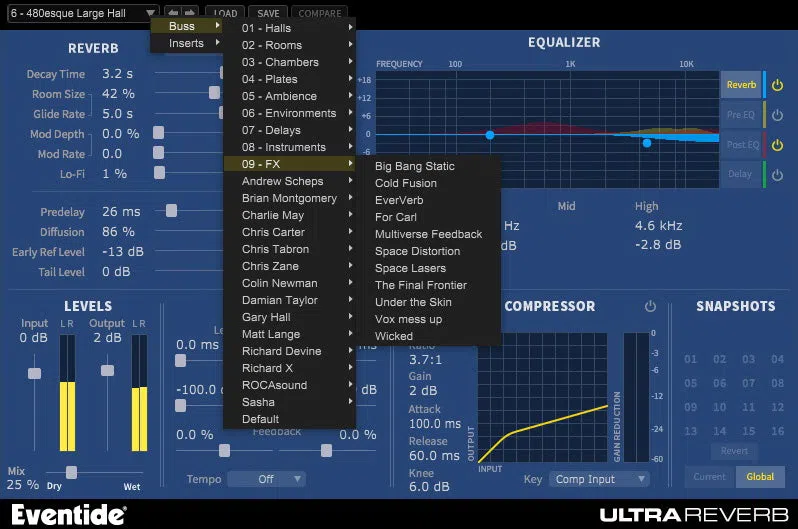
Task: Click the Mod Depth slider handle
Action: pos(159,133)
